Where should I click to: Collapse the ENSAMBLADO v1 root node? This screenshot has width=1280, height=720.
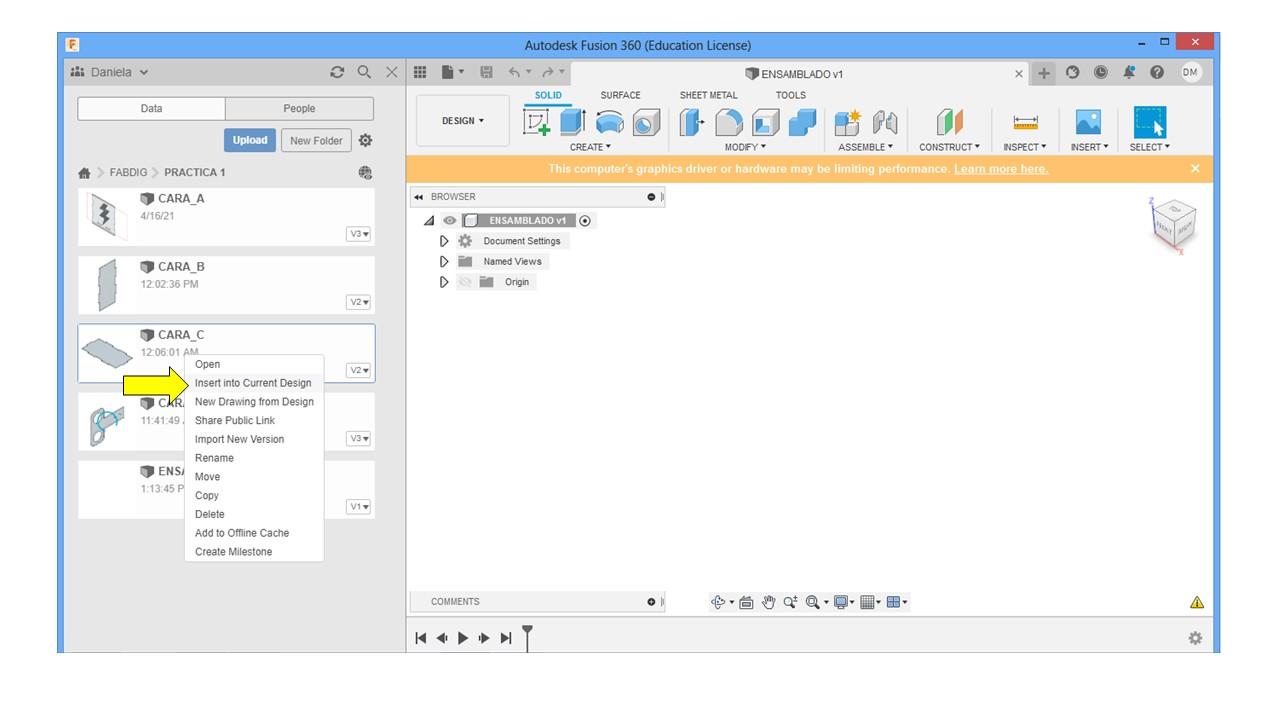coord(429,221)
